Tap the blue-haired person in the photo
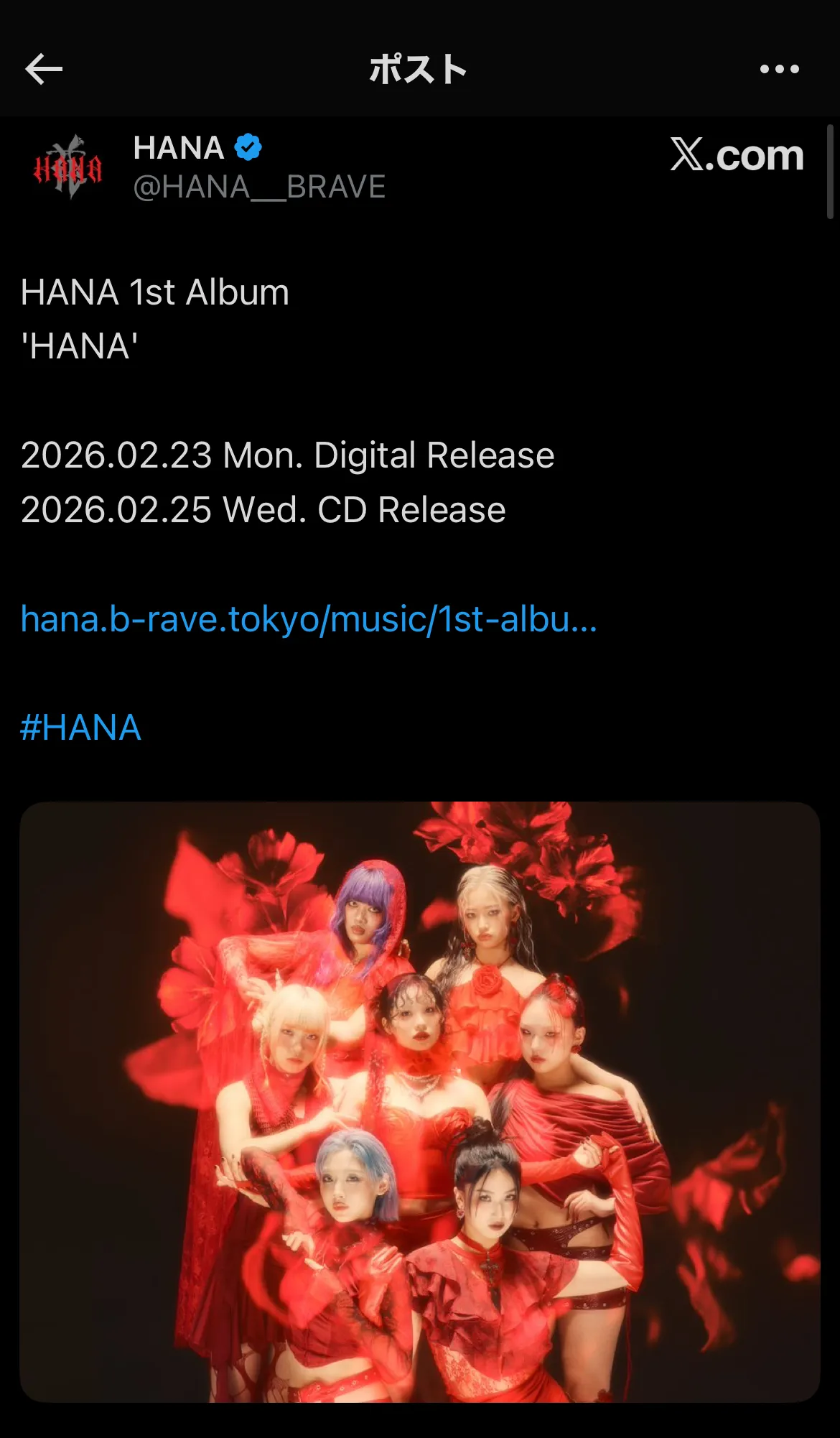This screenshot has height=1438, width=840. click(x=355, y=1179)
